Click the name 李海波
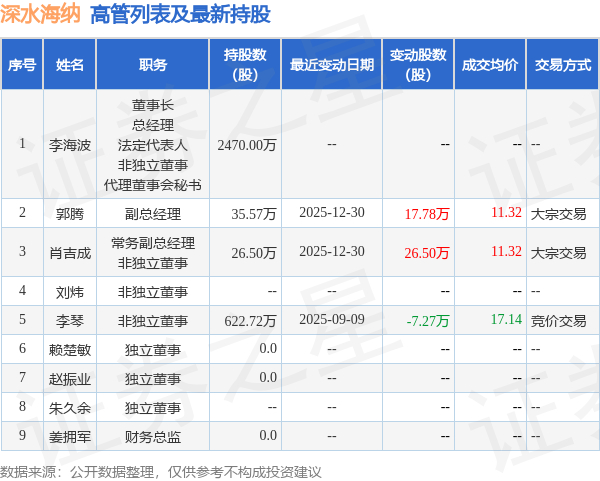The height and width of the screenshot is (481, 600). tap(70, 145)
